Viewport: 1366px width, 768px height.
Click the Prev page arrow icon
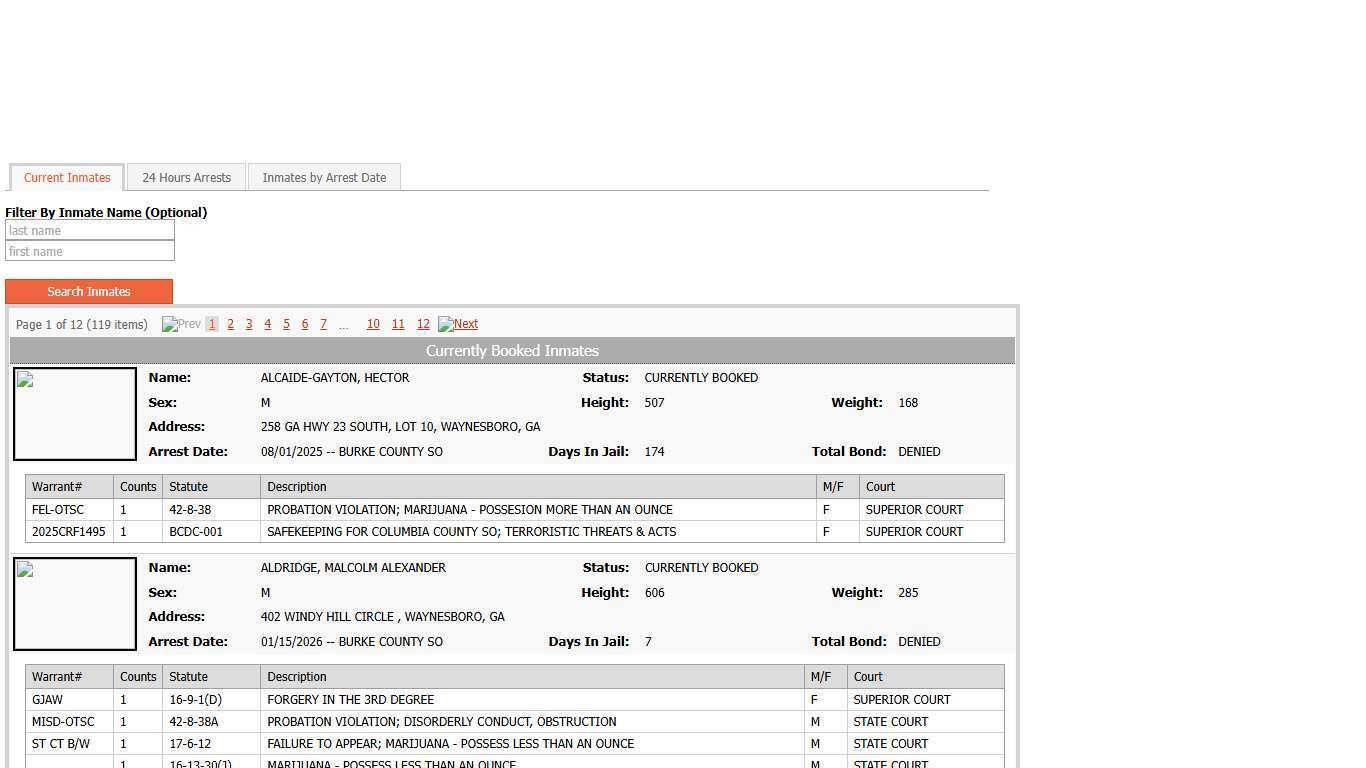click(x=169, y=324)
